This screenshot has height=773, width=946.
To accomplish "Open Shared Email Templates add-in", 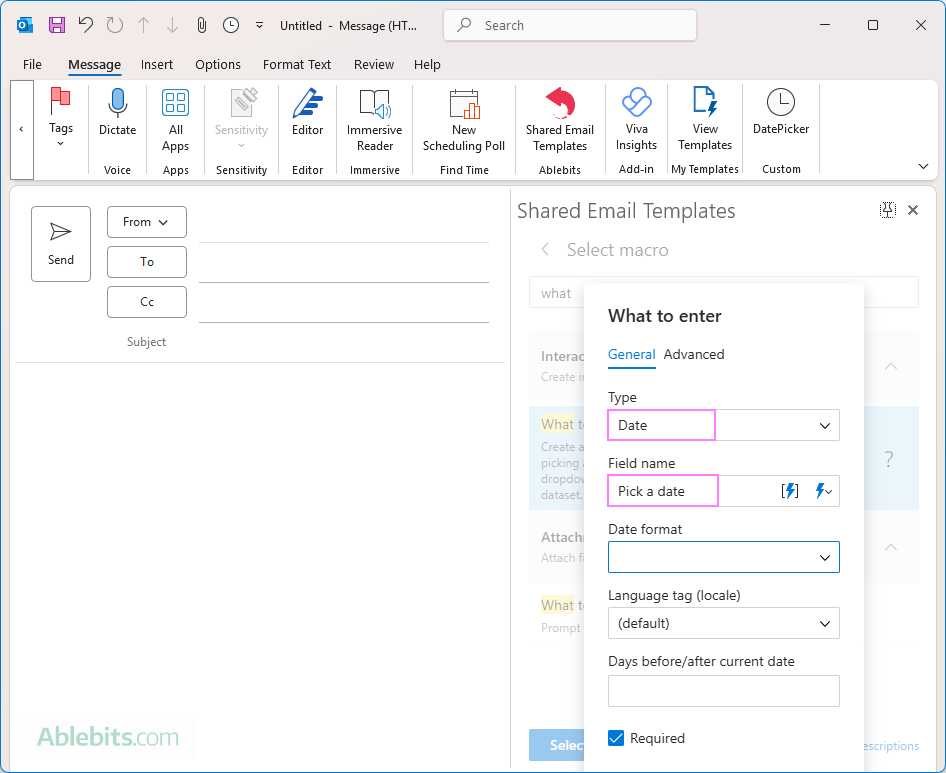I will click(560, 120).
